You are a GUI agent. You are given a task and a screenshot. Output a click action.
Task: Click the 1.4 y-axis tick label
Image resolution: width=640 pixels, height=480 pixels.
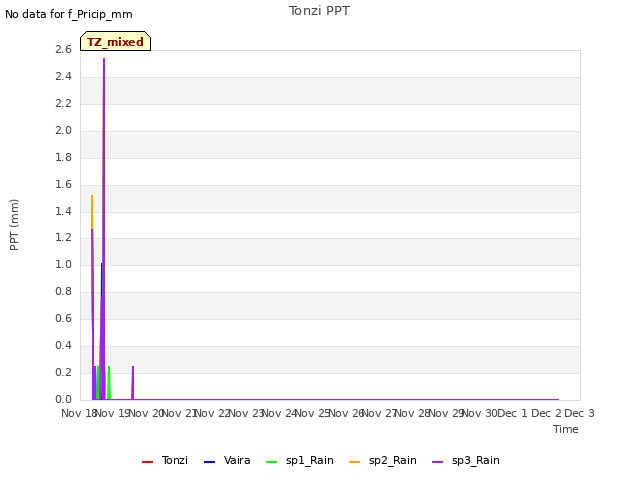[x=63, y=211]
